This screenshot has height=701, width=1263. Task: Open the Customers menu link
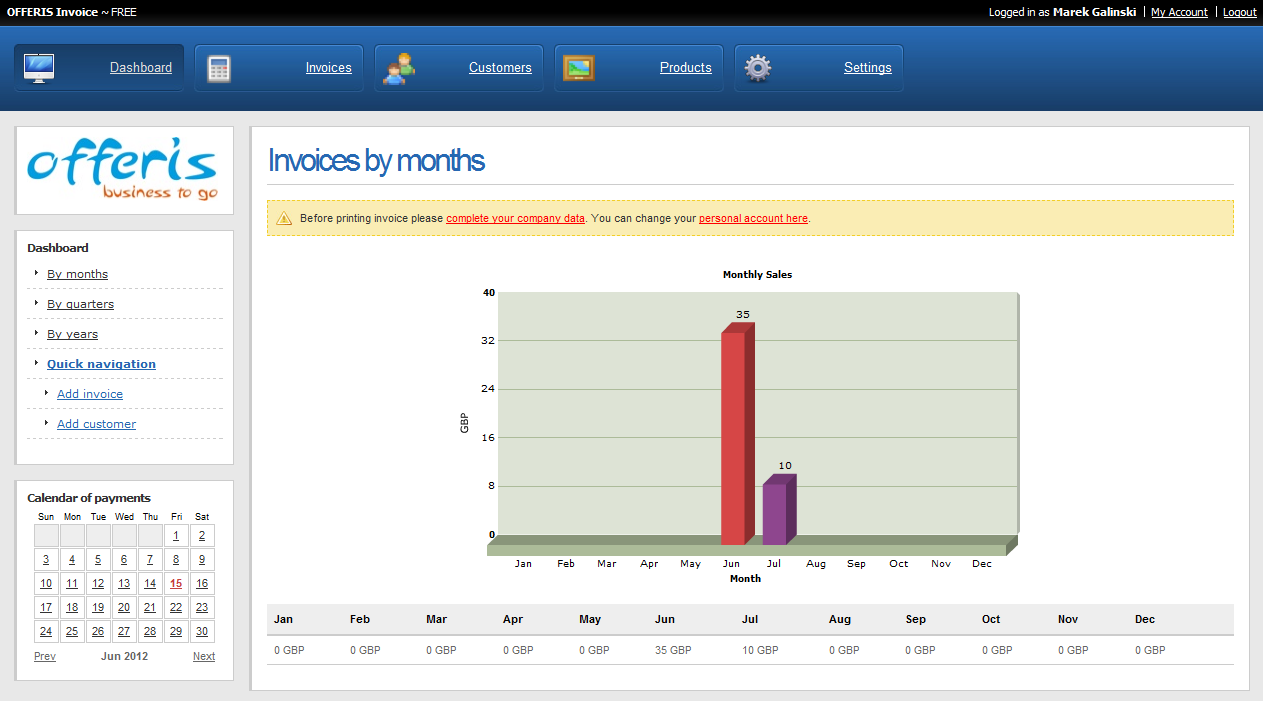coord(500,68)
